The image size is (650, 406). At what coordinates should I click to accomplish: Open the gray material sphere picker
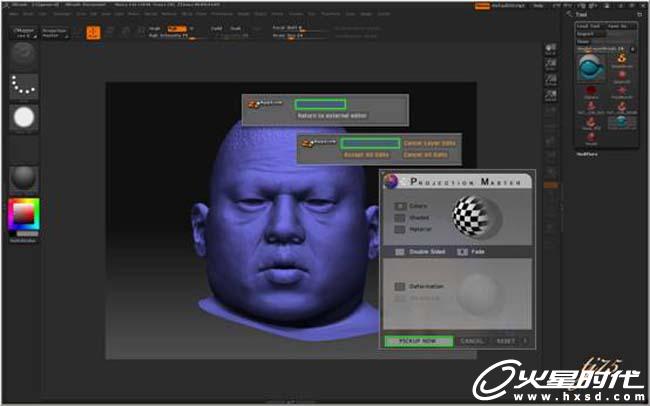click(24, 179)
